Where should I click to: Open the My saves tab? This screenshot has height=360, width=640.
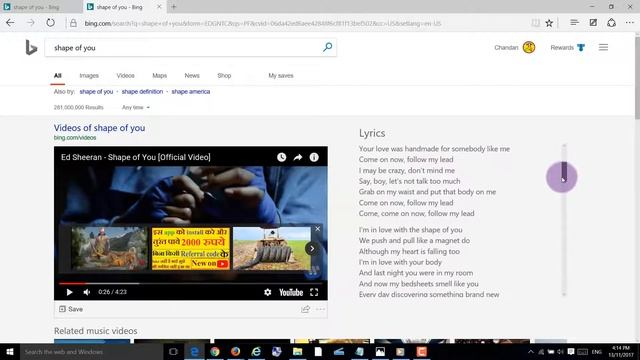(281, 76)
